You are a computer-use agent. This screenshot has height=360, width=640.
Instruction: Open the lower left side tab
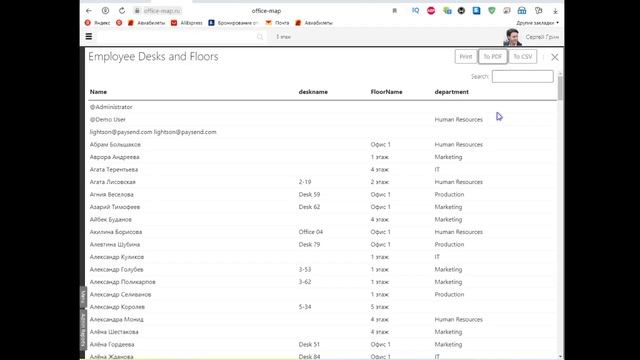(83, 331)
